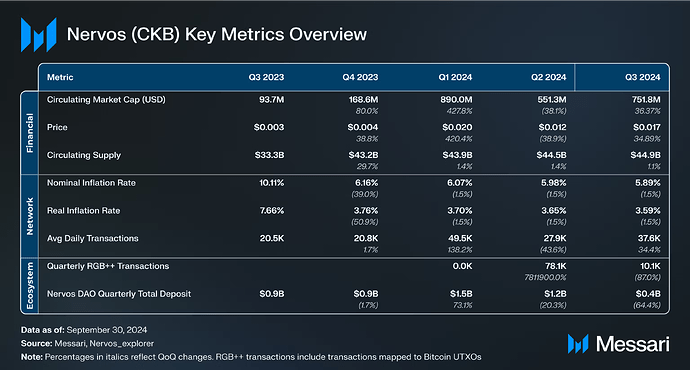
Task: Click the 751.8M market cap value
Action: point(646,100)
